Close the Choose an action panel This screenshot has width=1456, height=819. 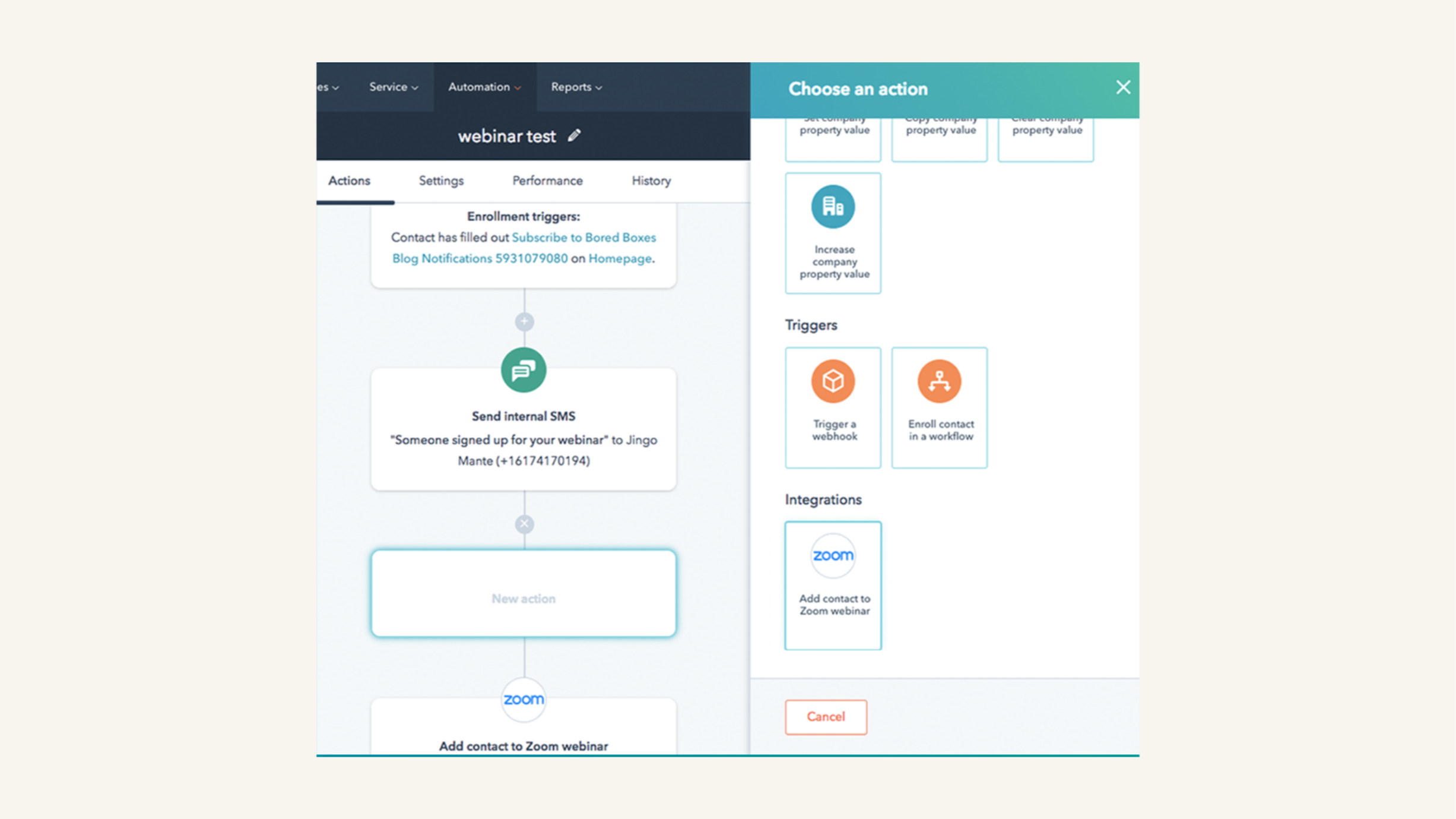[x=1122, y=87]
